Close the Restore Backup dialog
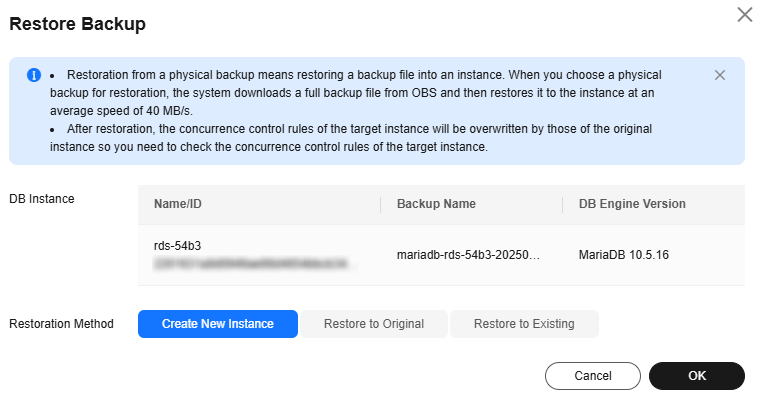The height and width of the screenshot is (399, 762). point(745,15)
